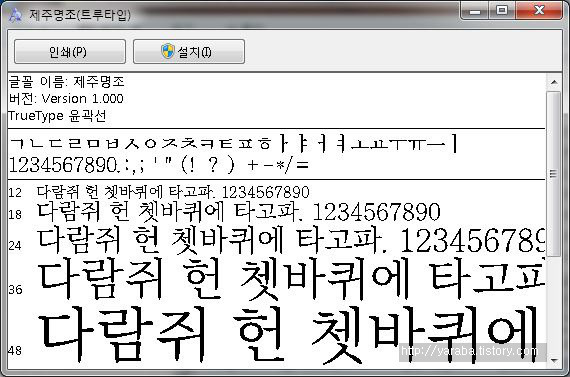This screenshot has width=570, height=377.
Task: Maximize the font viewer window
Action: tap(502, 11)
